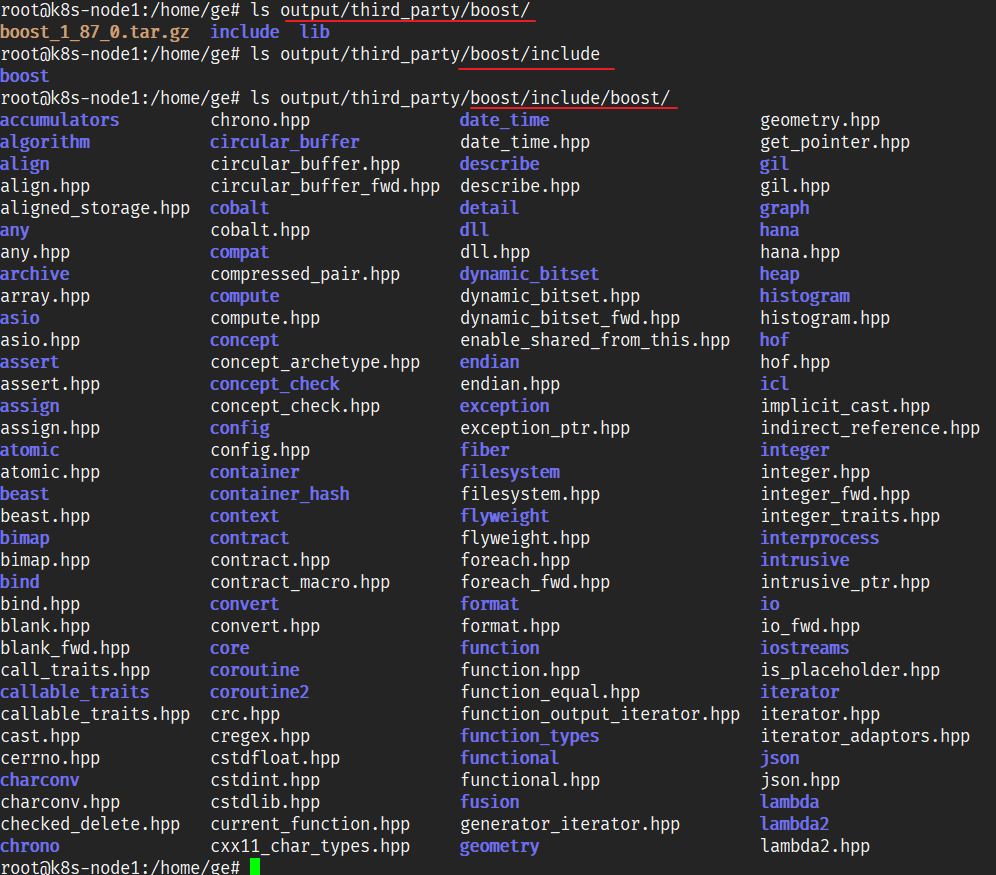Viewport: 996px width, 875px height.
Task: Click the 'flyweight.hpp' file name
Action: (525, 538)
